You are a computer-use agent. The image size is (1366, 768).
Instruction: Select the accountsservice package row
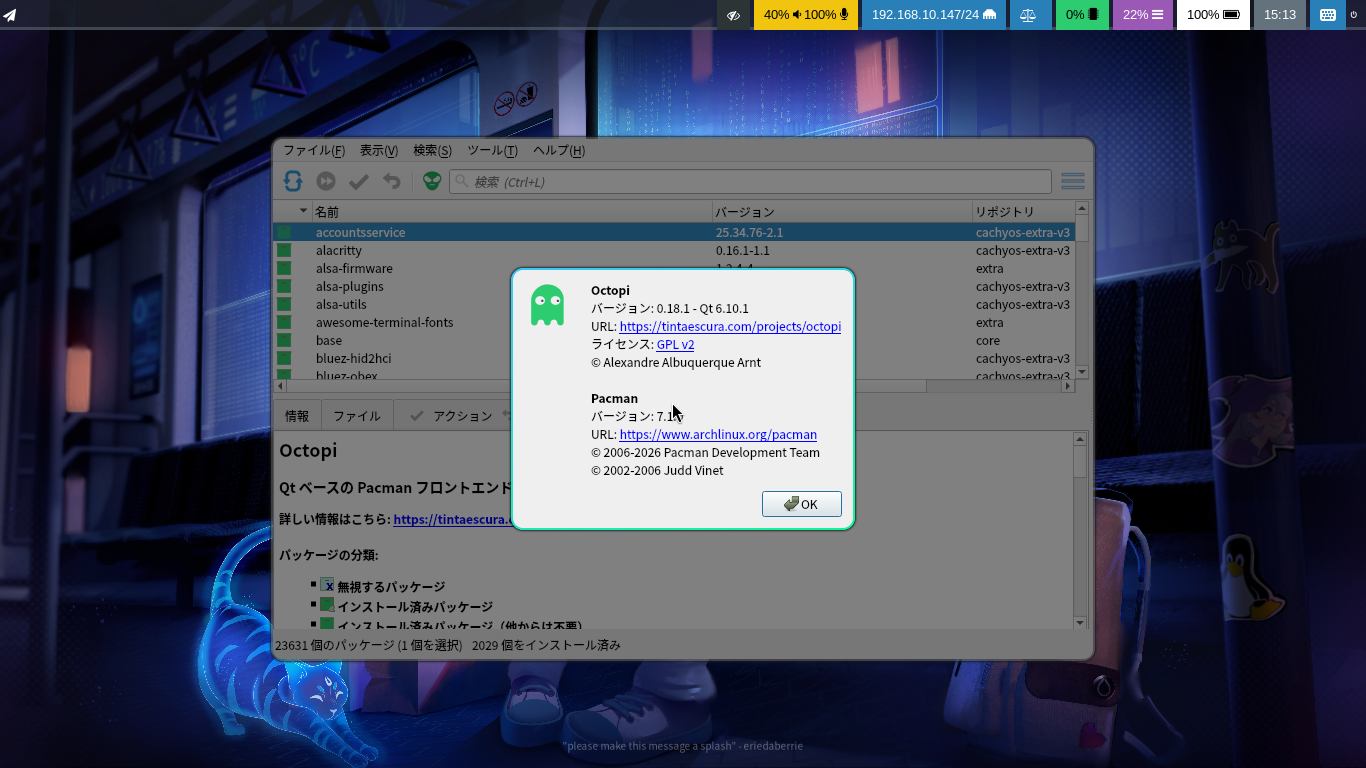click(674, 232)
